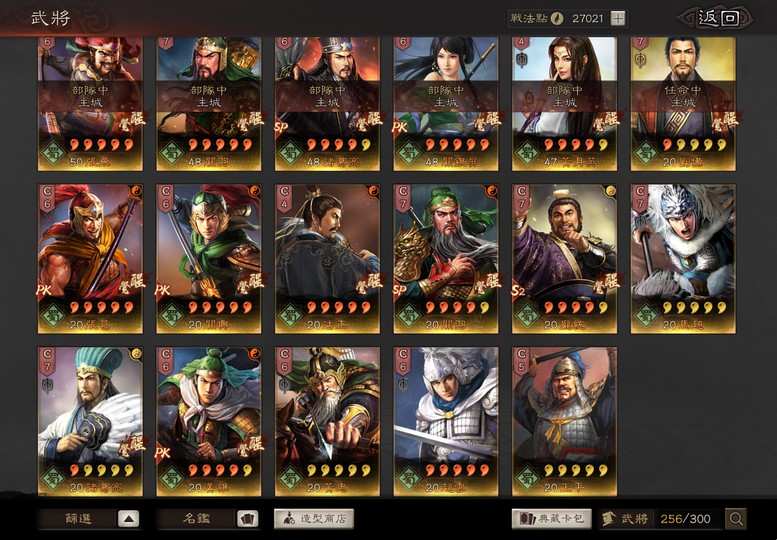The height and width of the screenshot is (540, 777).
Task: Click the yin-yang icon on the 張苞 card
Action: (136, 191)
